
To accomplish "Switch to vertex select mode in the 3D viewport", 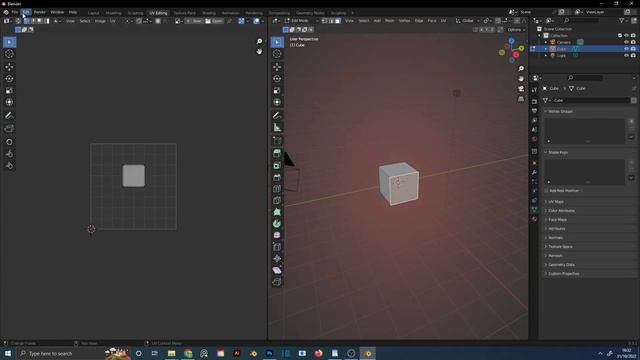I will coord(324,21).
